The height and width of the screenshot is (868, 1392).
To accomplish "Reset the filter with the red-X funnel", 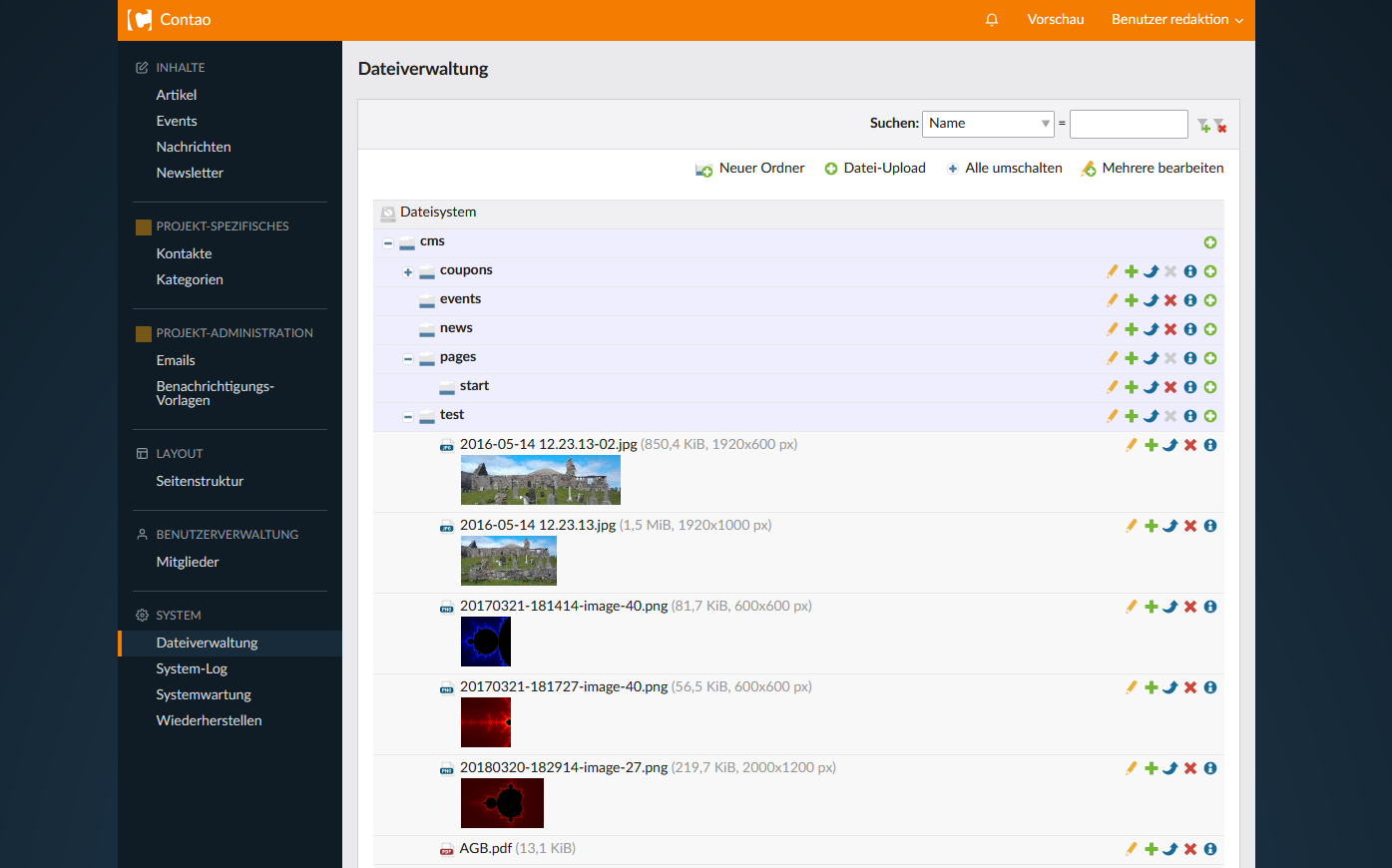I will pos(1220,125).
